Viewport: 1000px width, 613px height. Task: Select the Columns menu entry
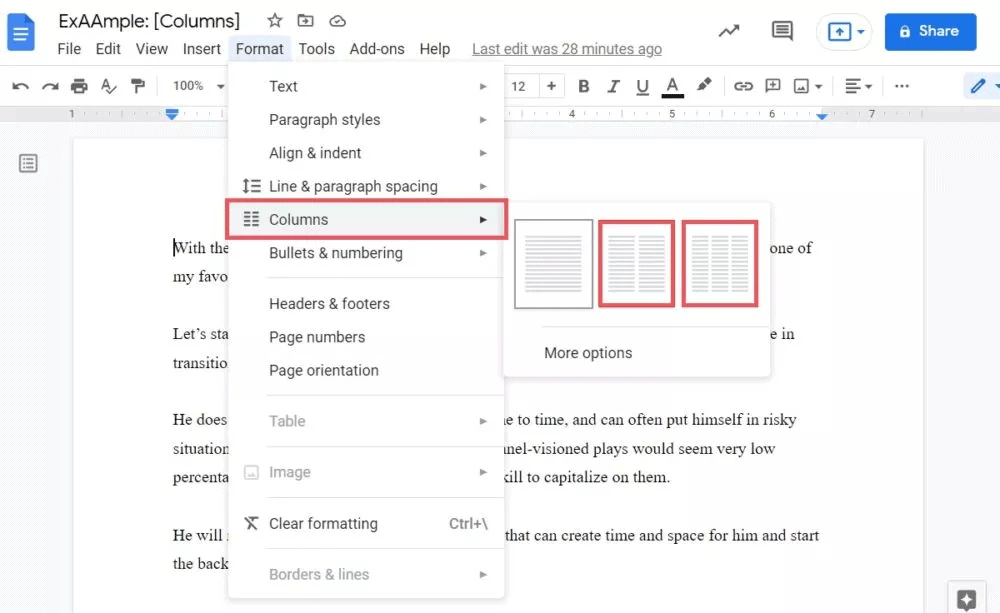[366, 219]
